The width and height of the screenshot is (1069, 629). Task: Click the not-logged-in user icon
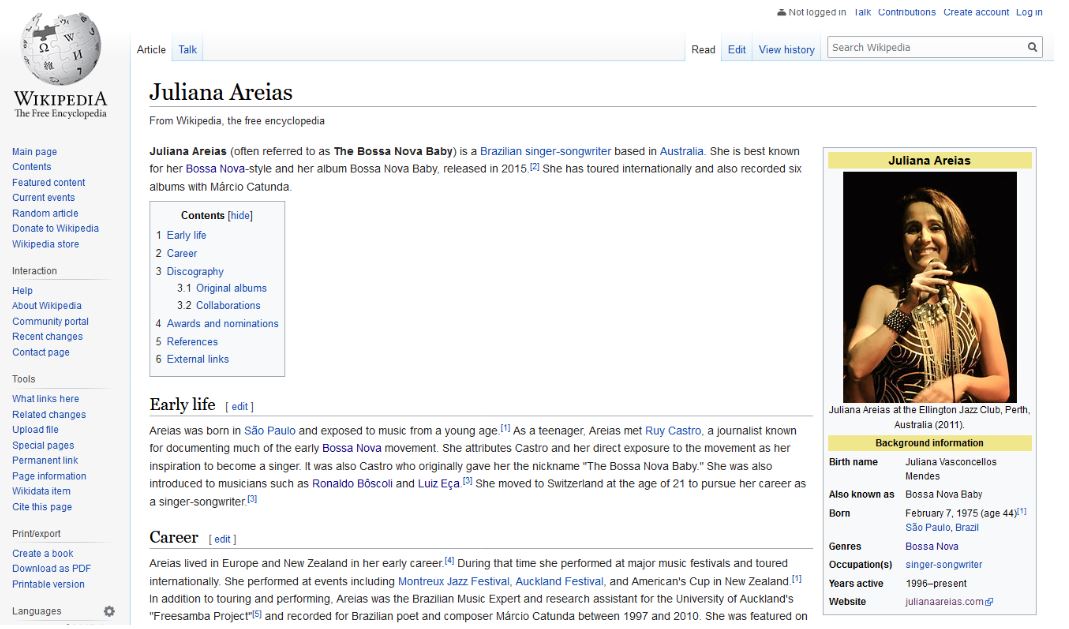(x=781, y=12)
